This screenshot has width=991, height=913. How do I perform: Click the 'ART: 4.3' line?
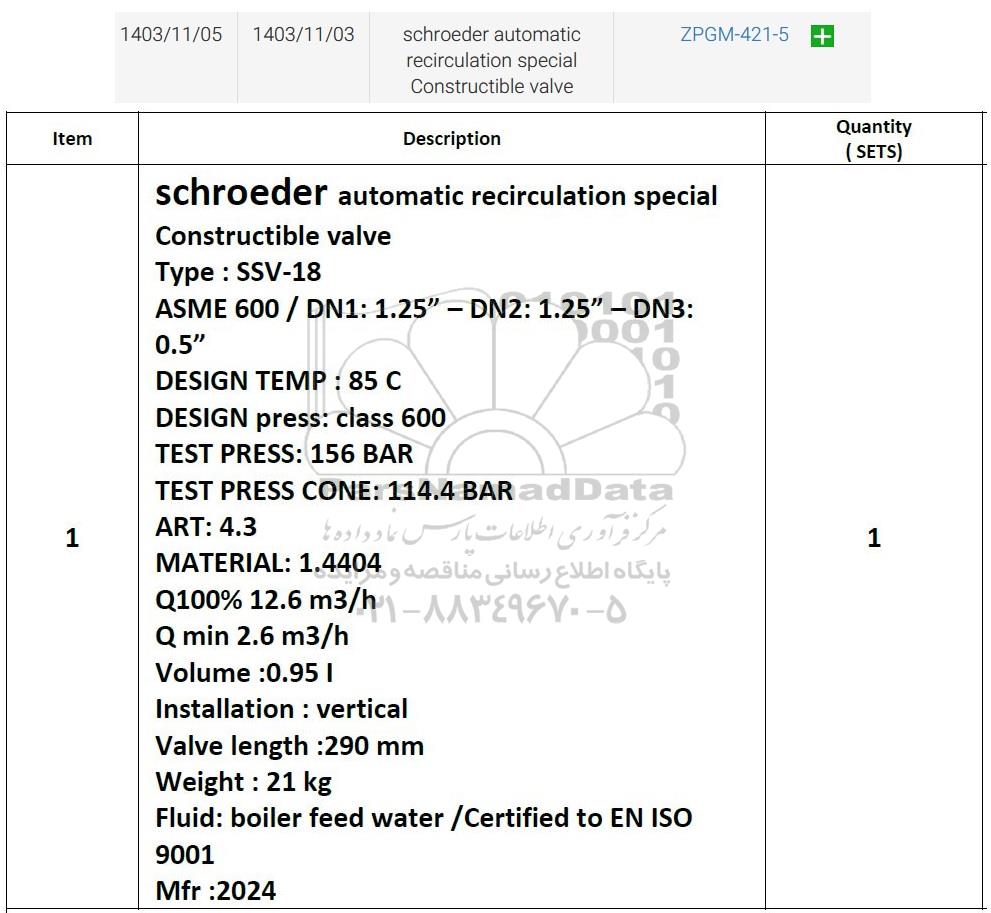(x=206, y=527)
